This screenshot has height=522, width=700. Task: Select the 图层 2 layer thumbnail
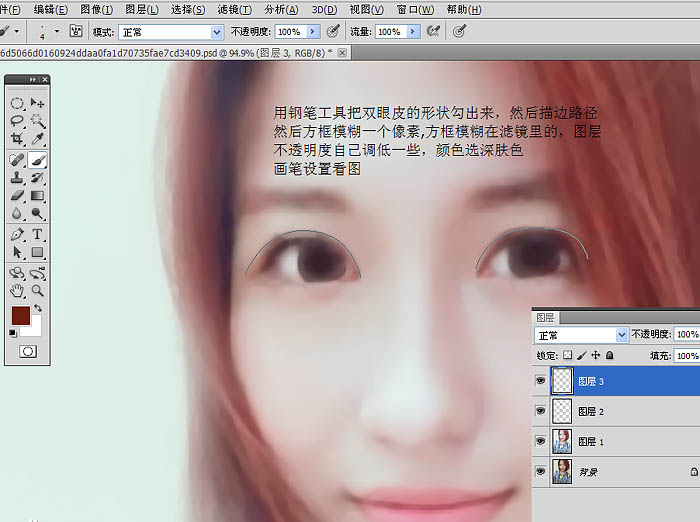click(x=563, y=411)
